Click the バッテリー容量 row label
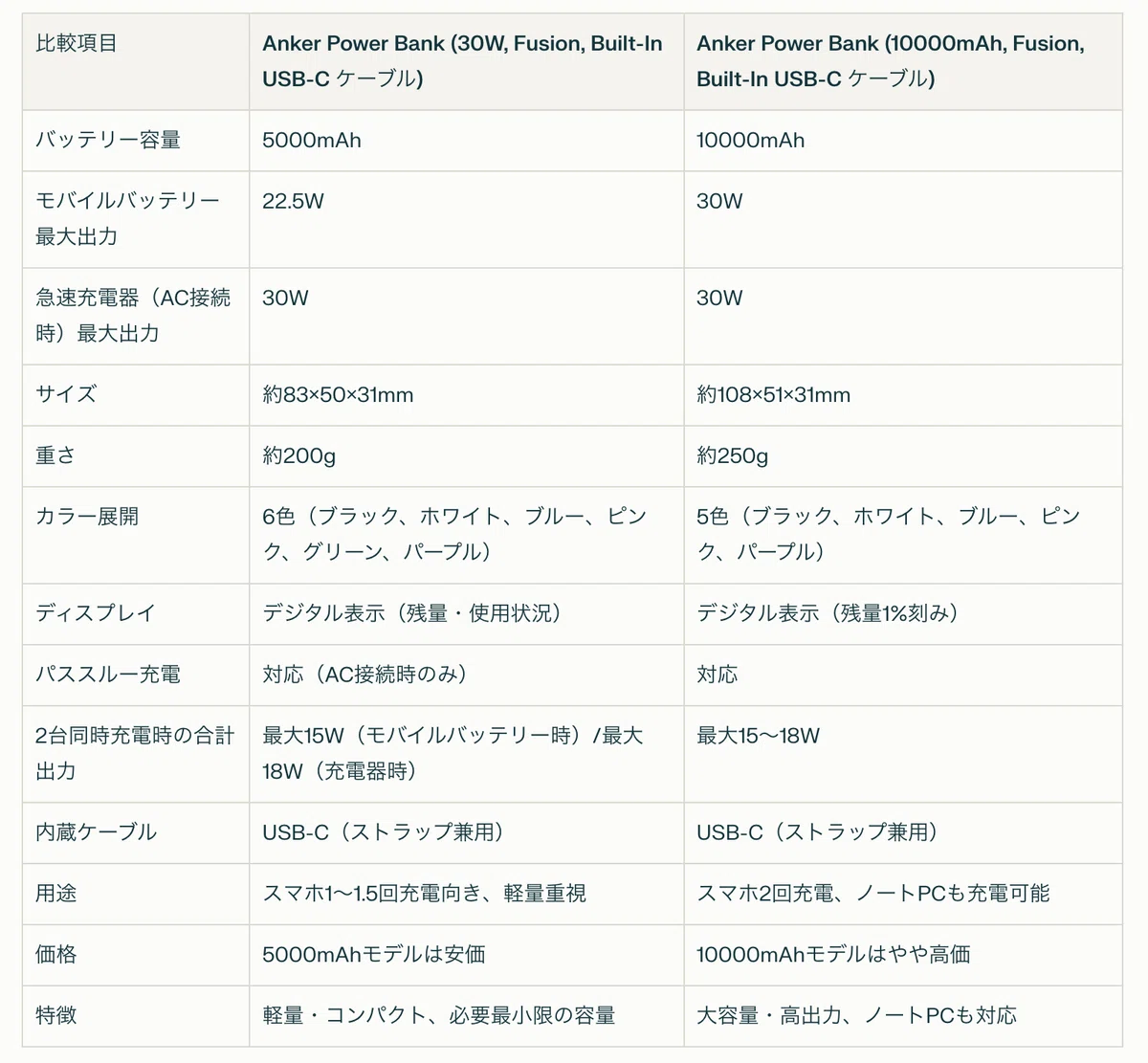Viewport: 1148px width, 1063px height. point(136,141)
